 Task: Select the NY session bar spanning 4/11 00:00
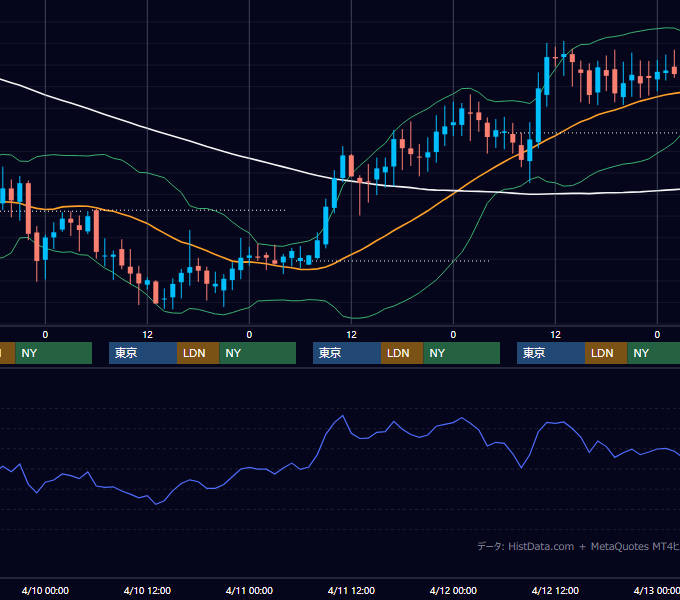click(258, 353)
